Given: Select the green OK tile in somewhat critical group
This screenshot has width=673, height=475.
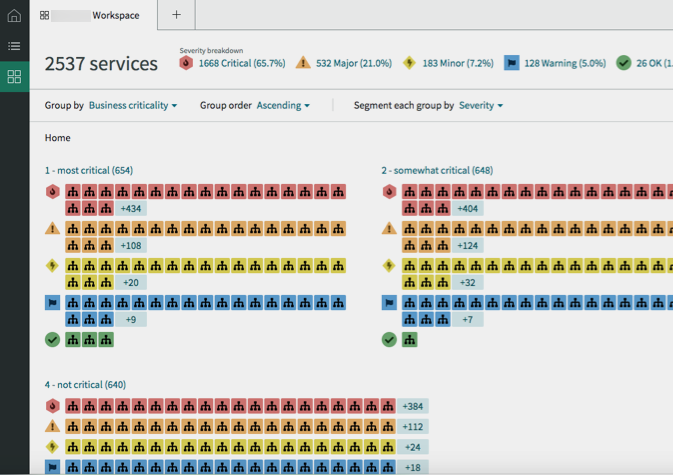Looking at the screenshot, I should (x=410, y=340).
